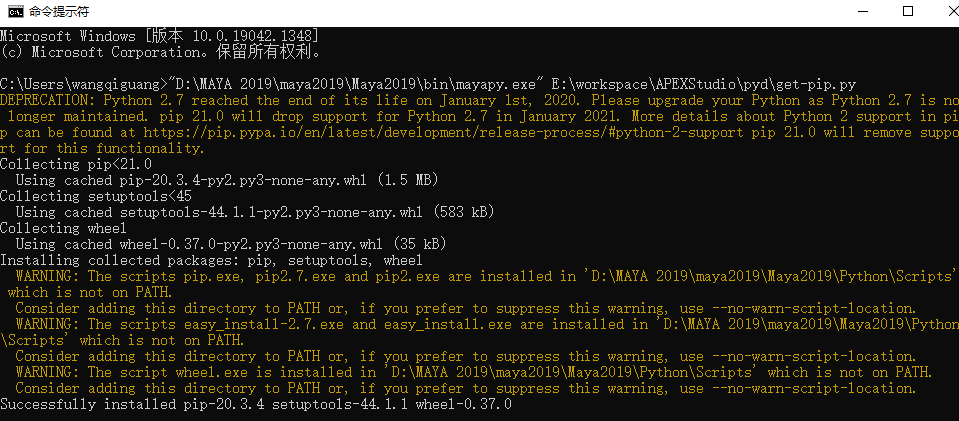Click the 'Collecting pip<21.0' line

point(76,164)
